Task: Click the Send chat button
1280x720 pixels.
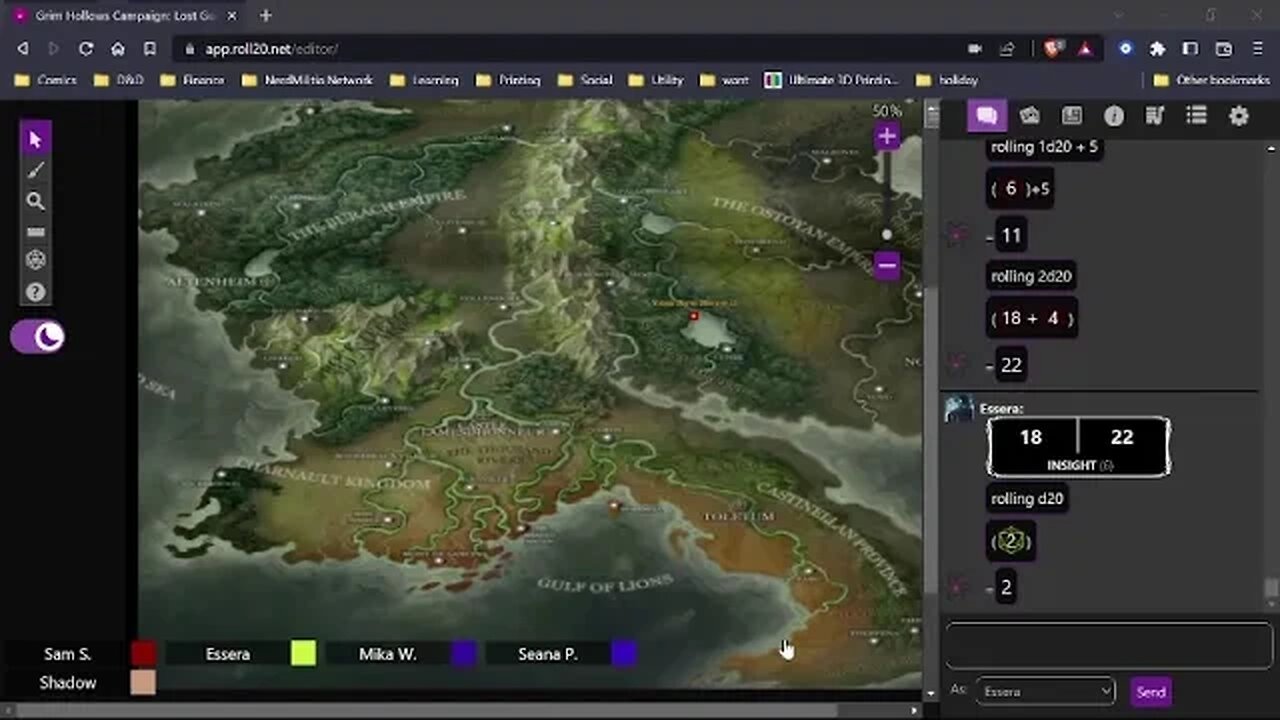Action: [x=1151, y=692]
